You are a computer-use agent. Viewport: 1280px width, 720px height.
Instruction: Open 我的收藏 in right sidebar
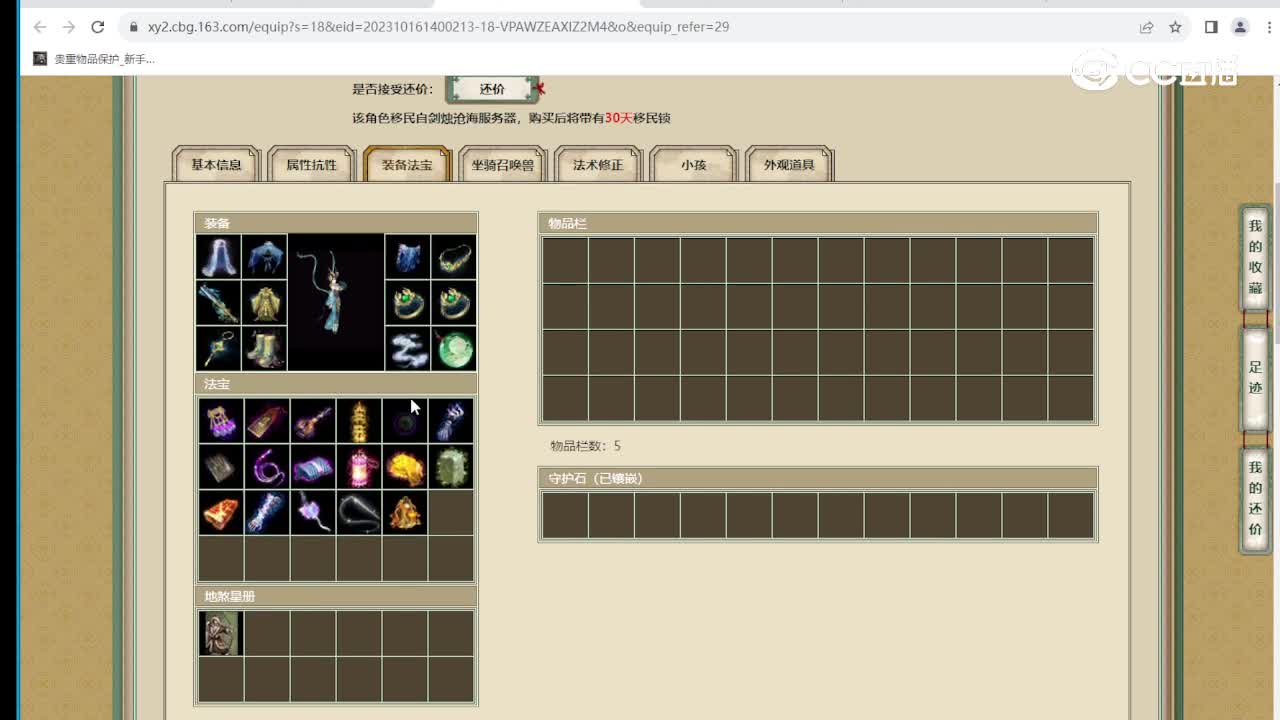tap(1255, 258)
